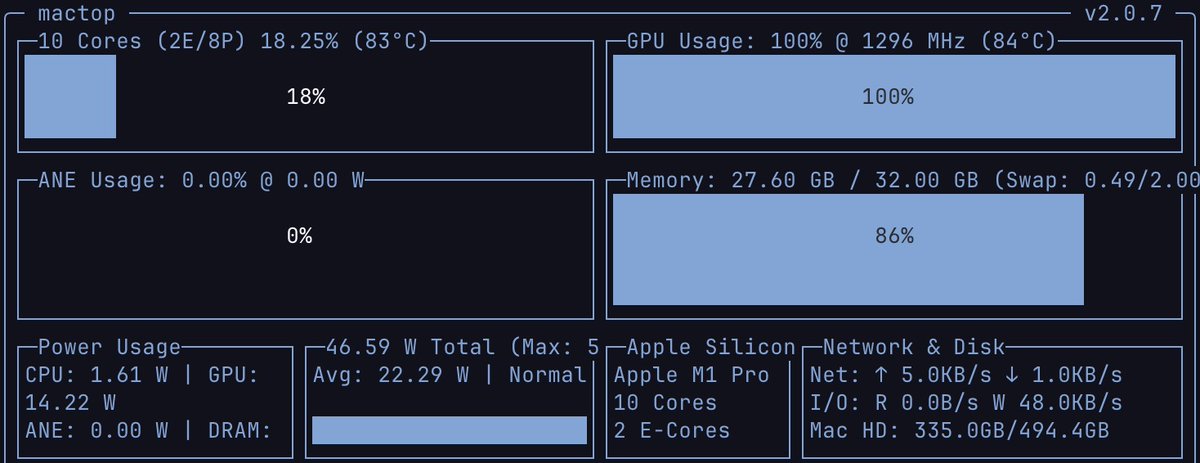Click the 86% memory usage bar
This screenshot has width=1200, height=463.
click(848, 249)
